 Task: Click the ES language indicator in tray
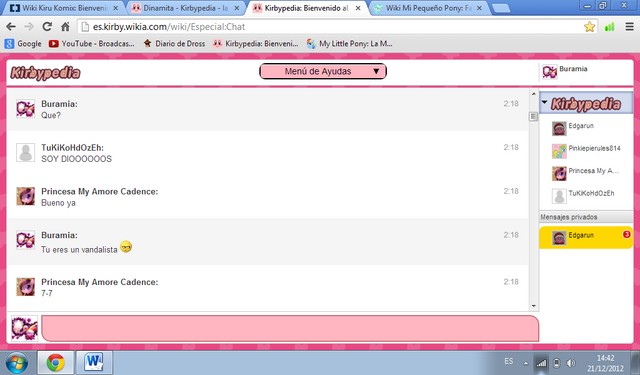509,362
